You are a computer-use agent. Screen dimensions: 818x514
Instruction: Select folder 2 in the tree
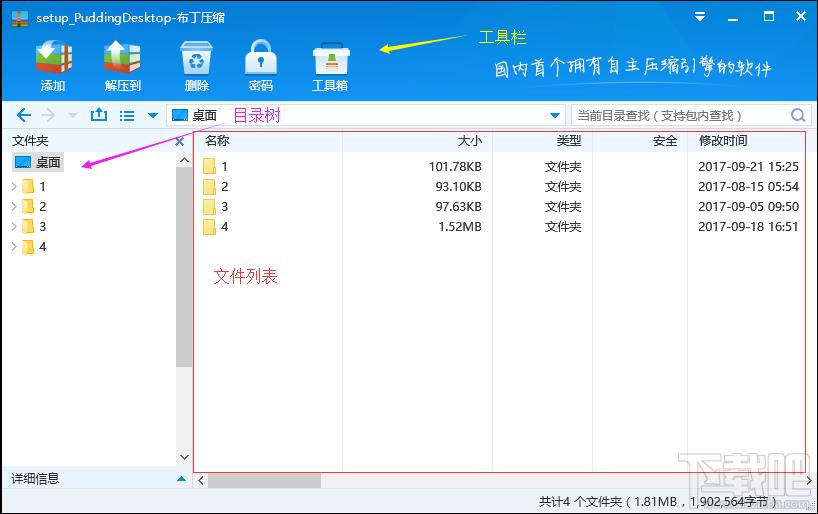click(x=34, y=207)
